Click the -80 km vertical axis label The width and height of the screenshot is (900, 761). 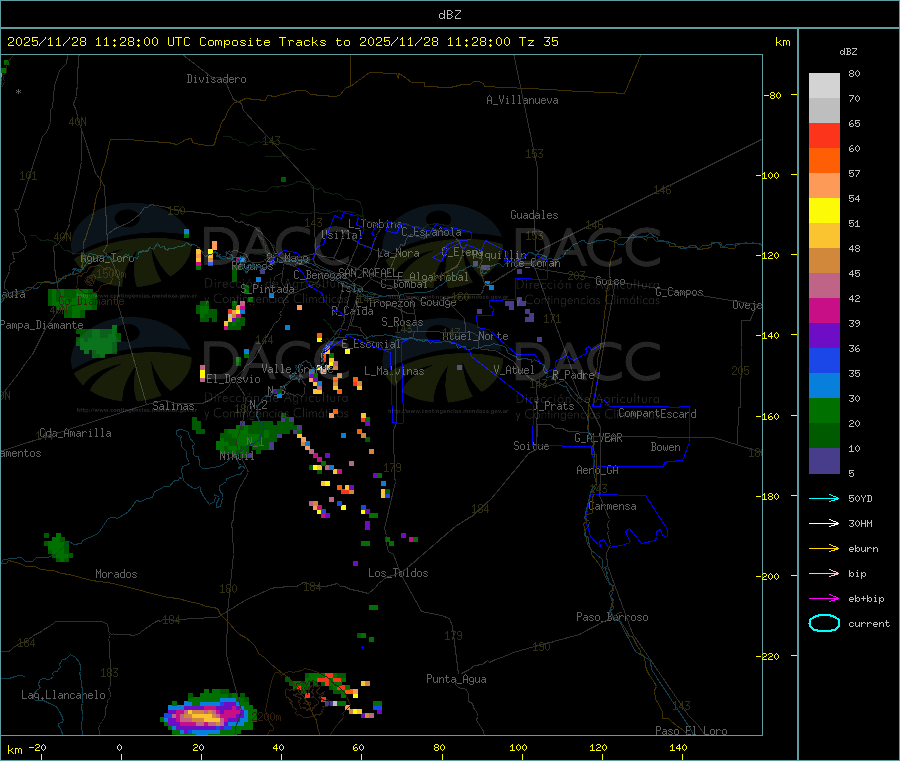click(x=773, y=95)
